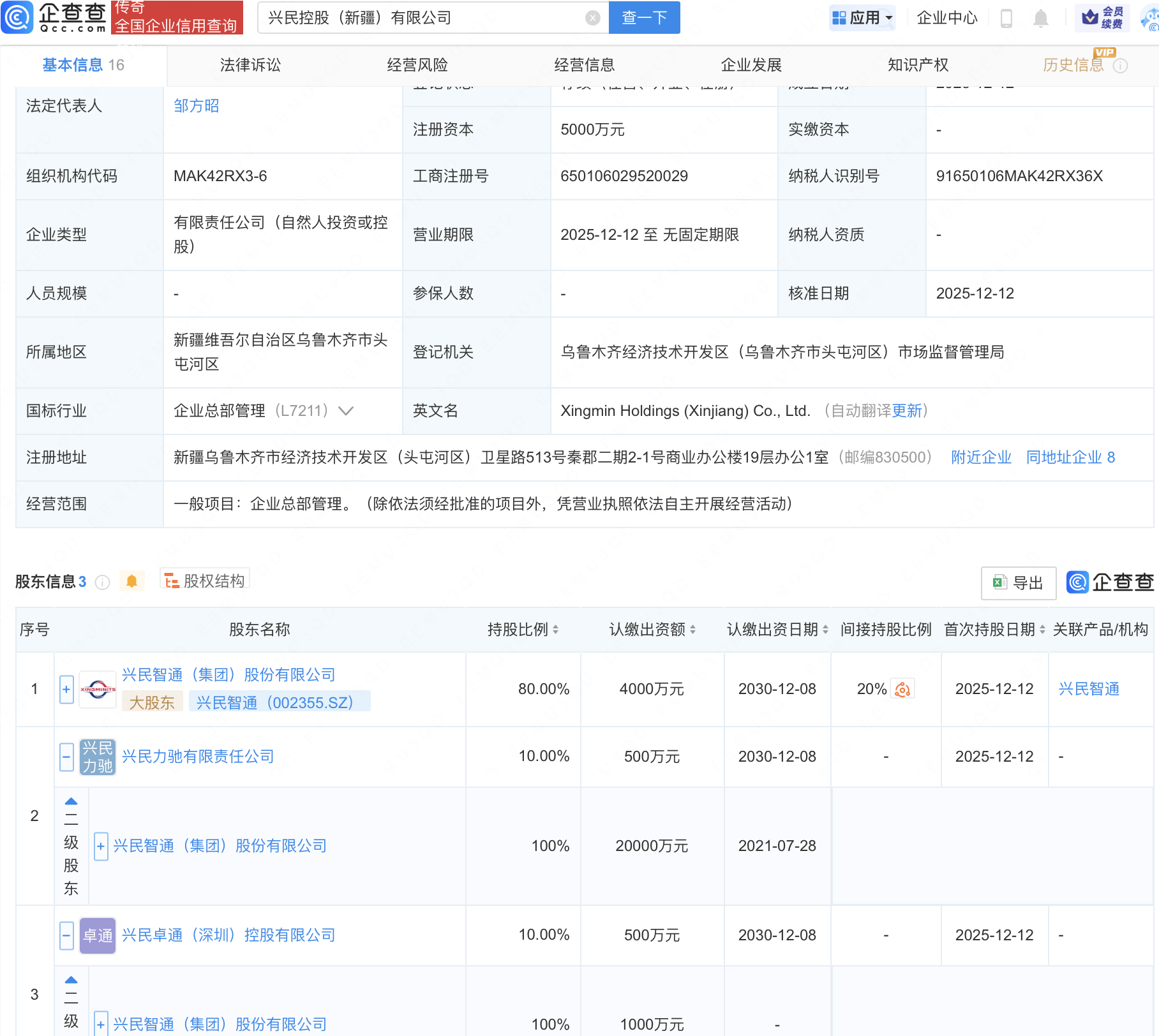Click the info icon next to 股东信息

tap(102, 582)
